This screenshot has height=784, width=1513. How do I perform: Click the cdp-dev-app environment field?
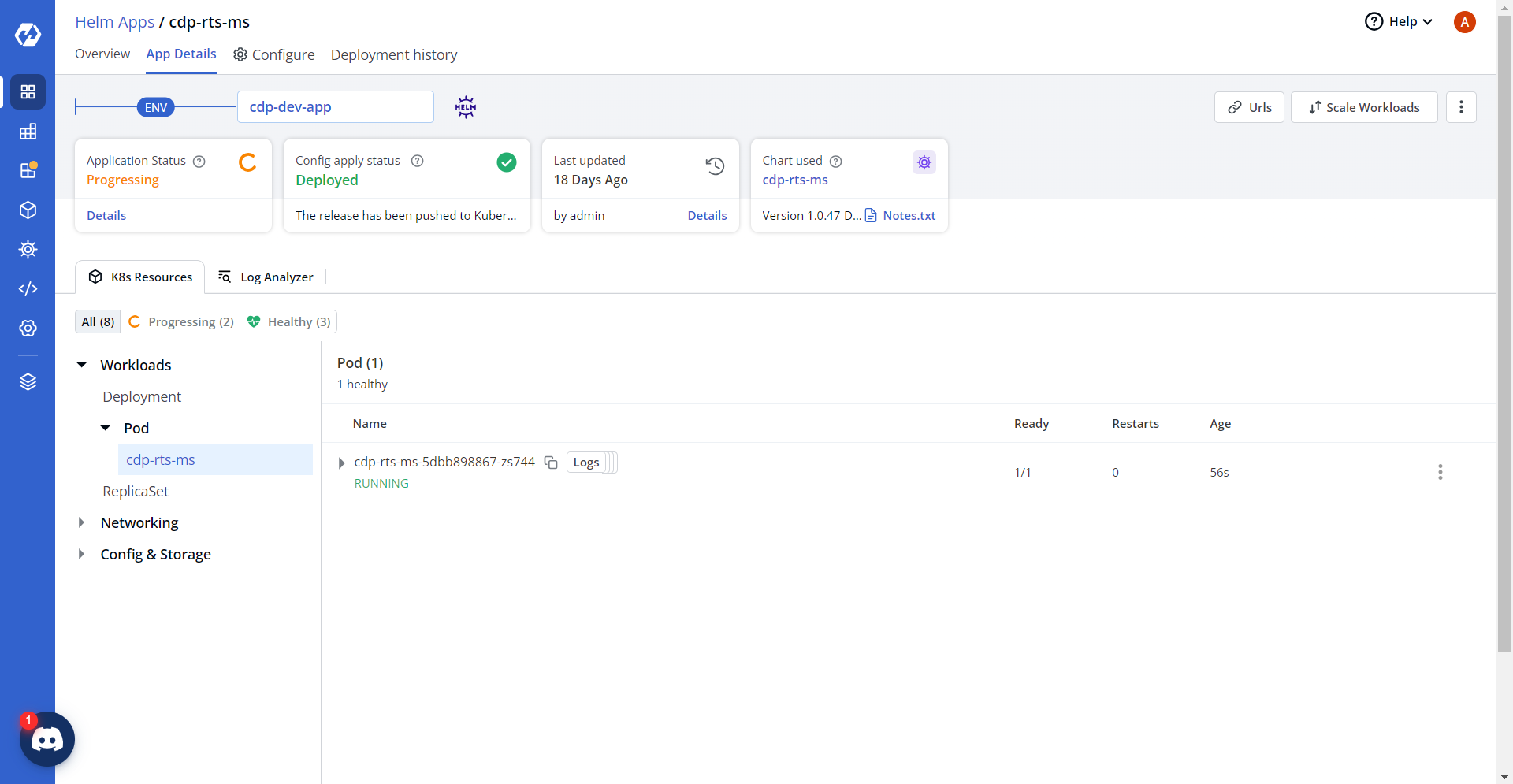pyautogui.click(x=335, y=107)
